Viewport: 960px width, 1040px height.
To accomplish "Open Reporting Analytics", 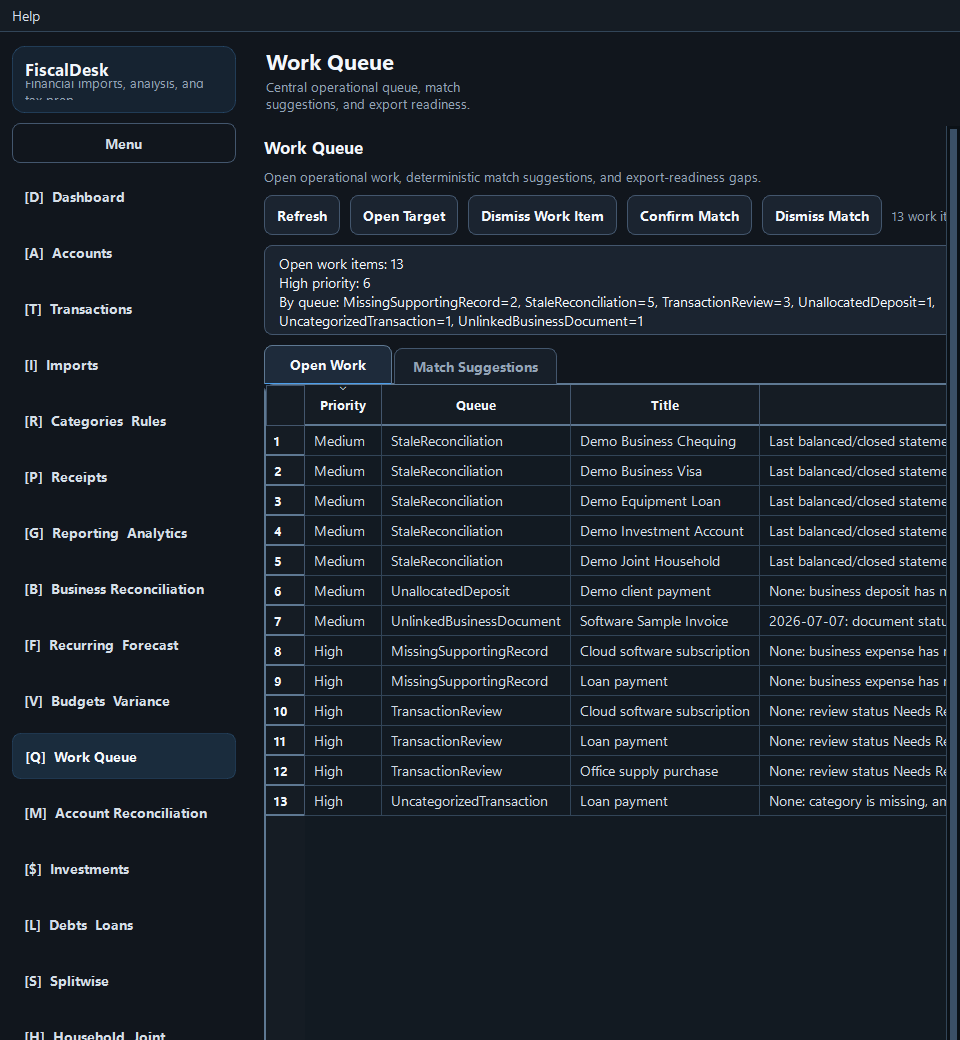I will pos(123,533).
